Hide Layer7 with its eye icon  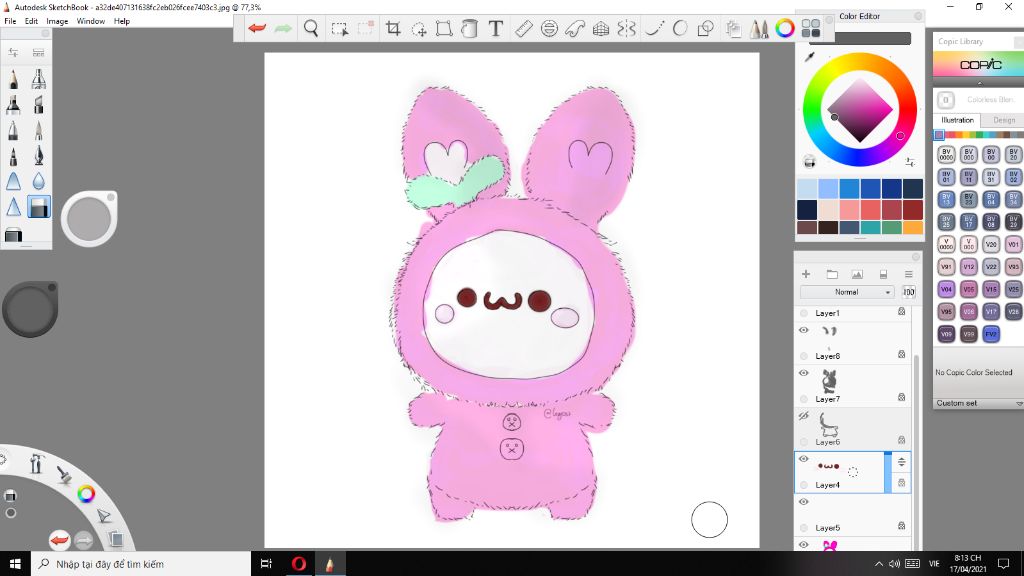coord(804,374)
